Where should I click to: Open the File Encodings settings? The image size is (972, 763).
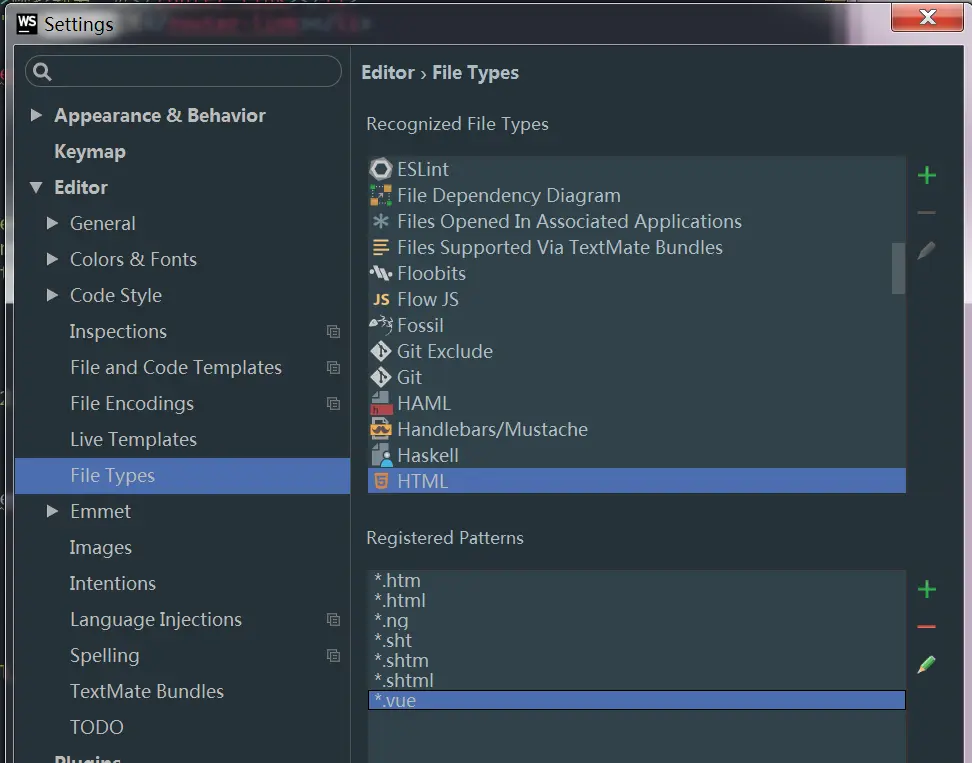[x=132, y=404]
